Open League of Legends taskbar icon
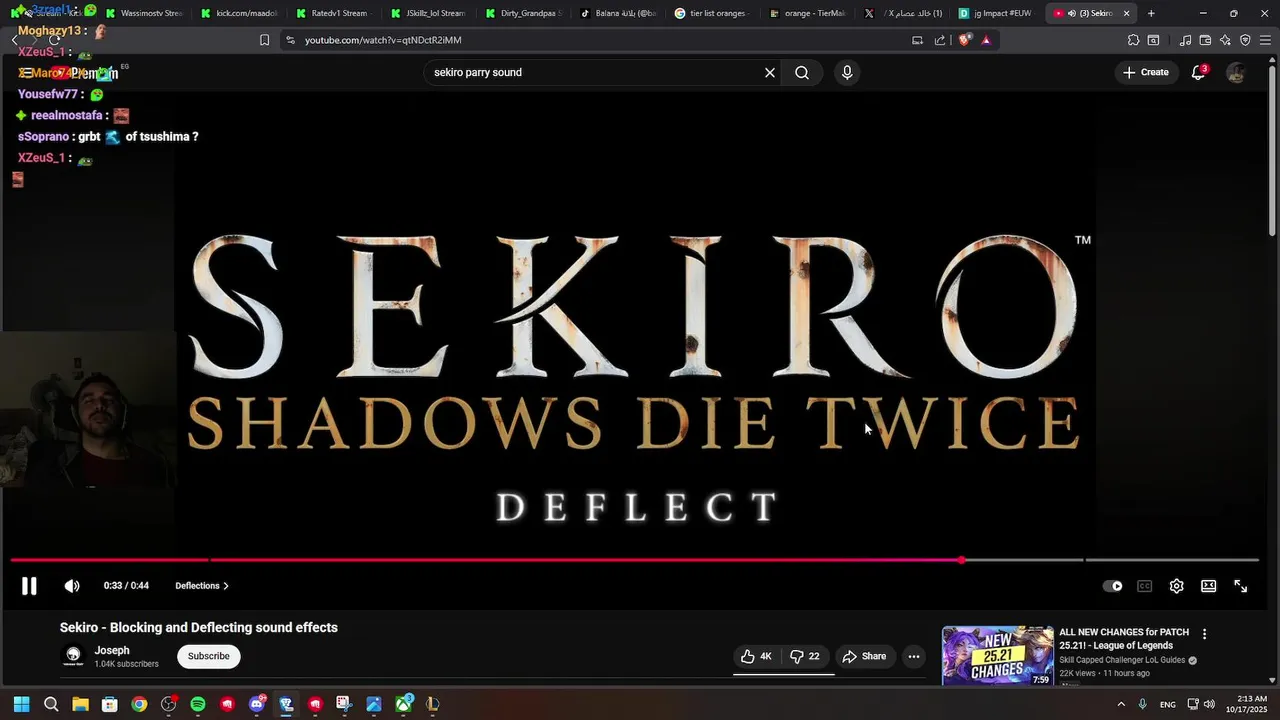 point(433,704)
